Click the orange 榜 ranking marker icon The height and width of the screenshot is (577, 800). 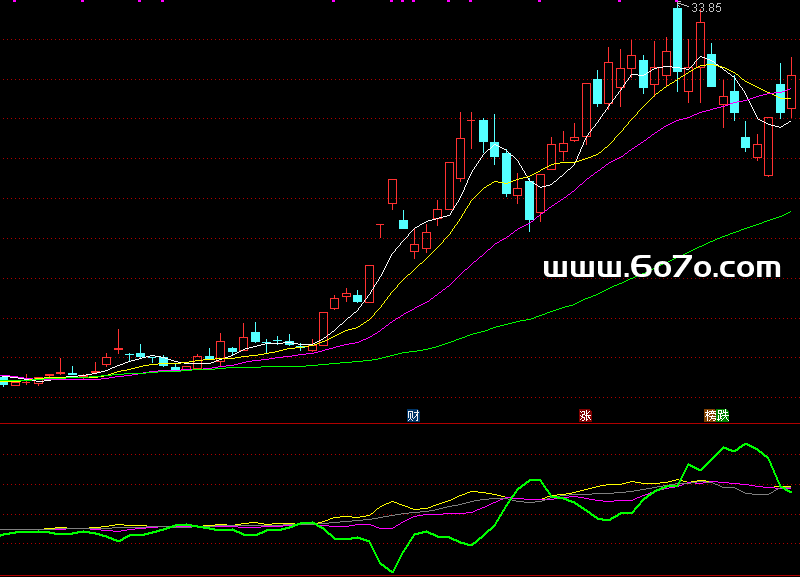(711, 415)
